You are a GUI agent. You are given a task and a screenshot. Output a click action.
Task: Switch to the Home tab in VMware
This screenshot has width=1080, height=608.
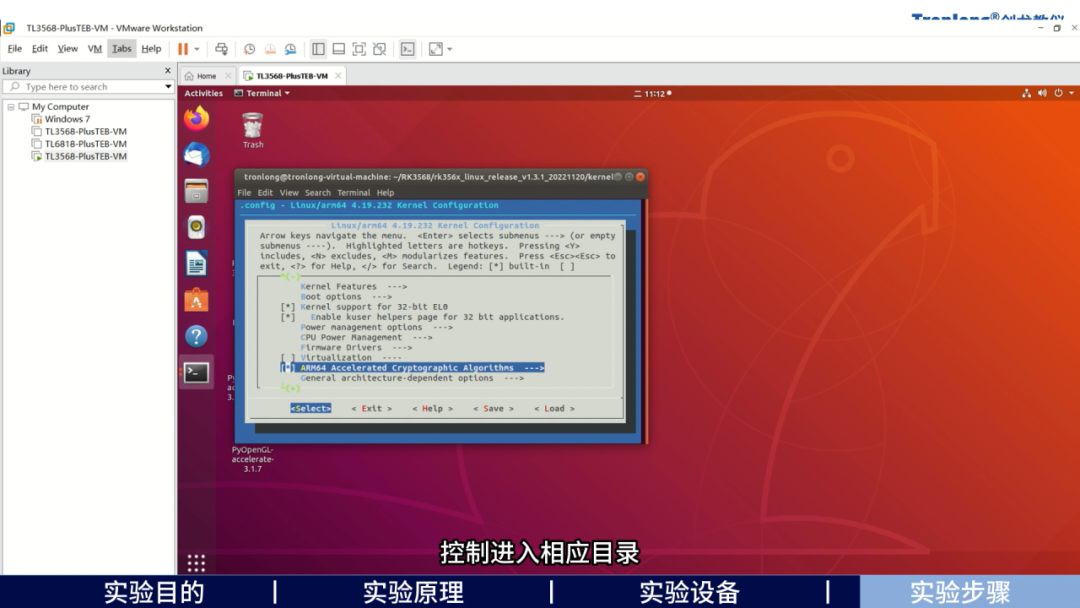coord(207,74)
